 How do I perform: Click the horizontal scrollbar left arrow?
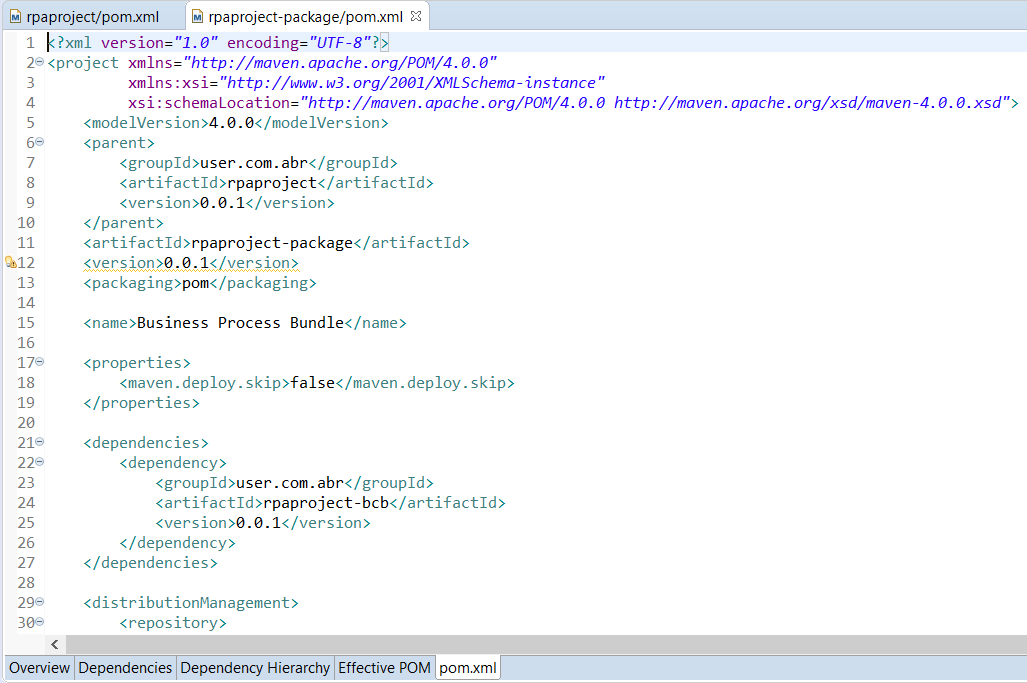point(55,644)
